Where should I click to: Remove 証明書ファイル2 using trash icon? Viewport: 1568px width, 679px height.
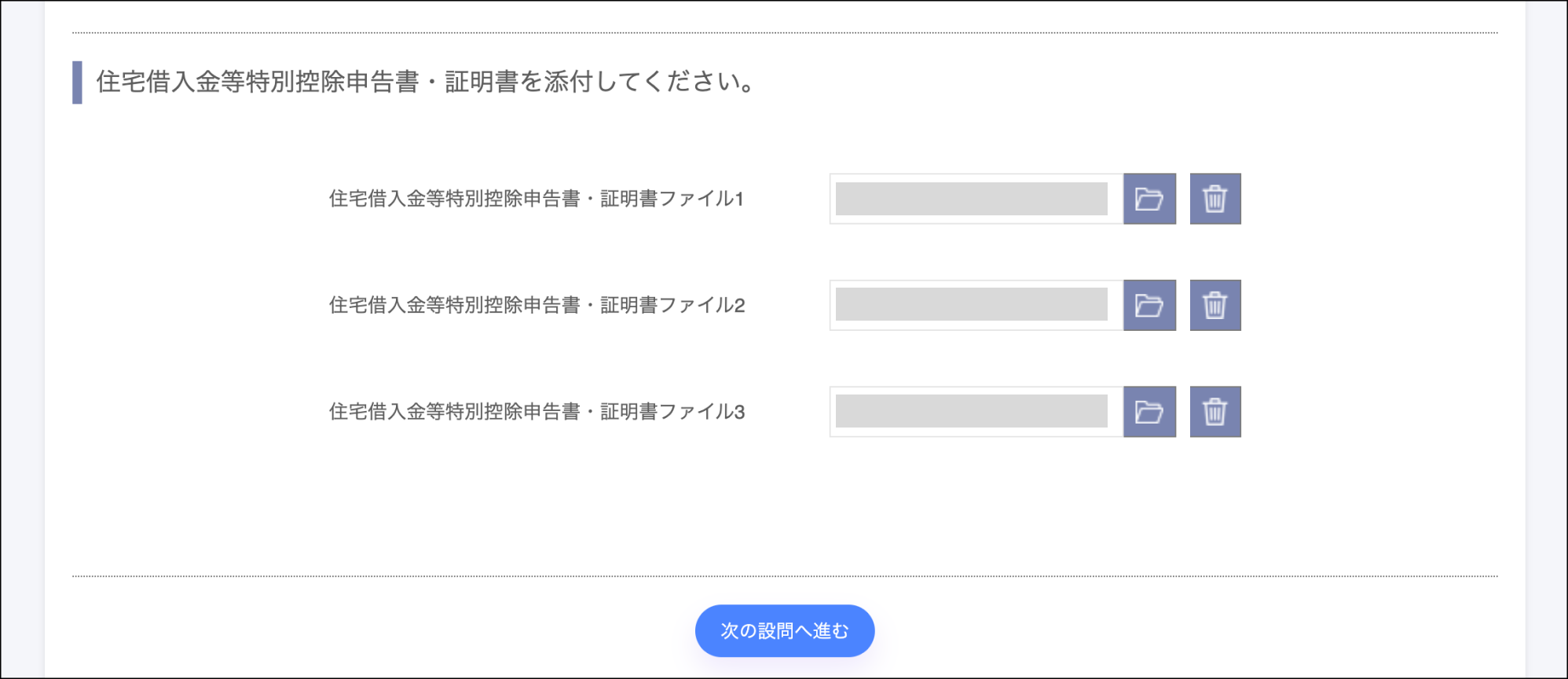coord(1215,305)
